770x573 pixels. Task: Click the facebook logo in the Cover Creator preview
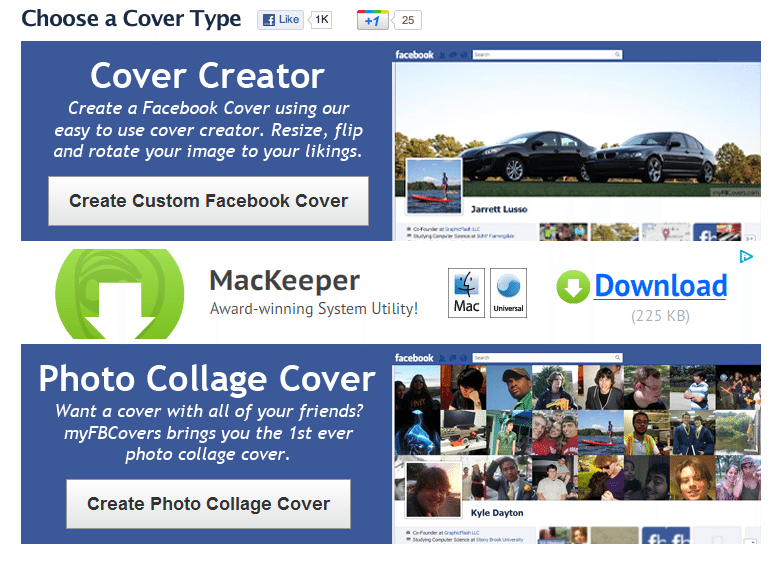click(414, 55)
